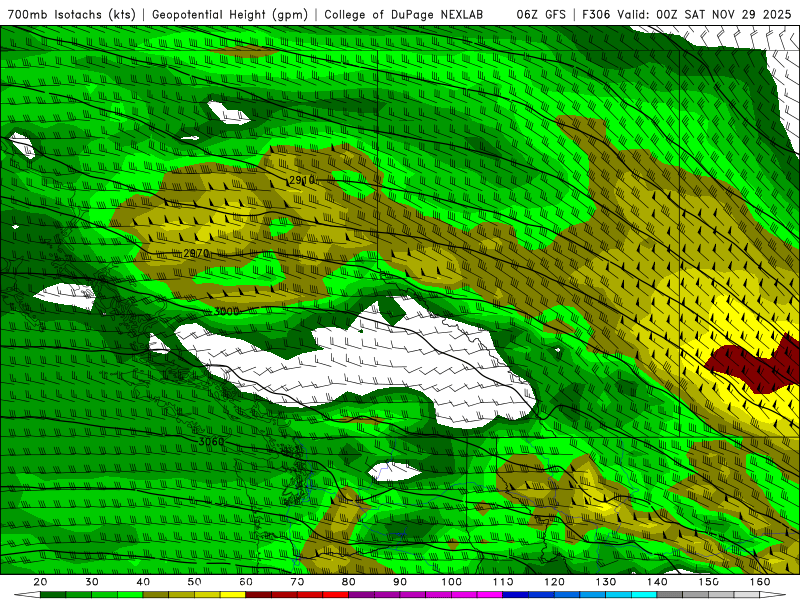Click the darkest green swatch below the 20 label
The width and height of the screenshot is (800, 600).
coord(53,594)
